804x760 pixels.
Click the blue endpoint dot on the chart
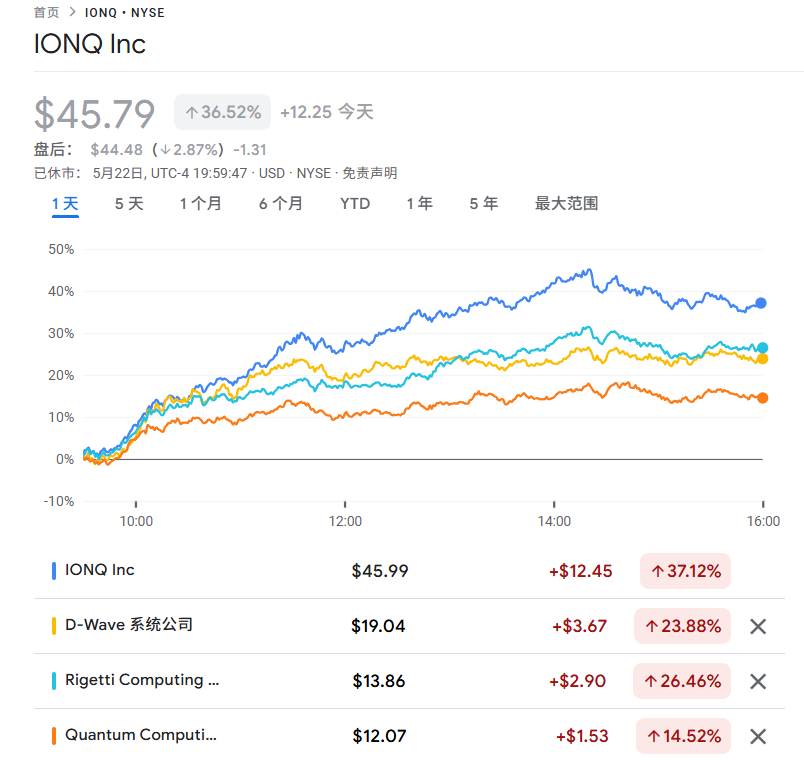[762, 302]
